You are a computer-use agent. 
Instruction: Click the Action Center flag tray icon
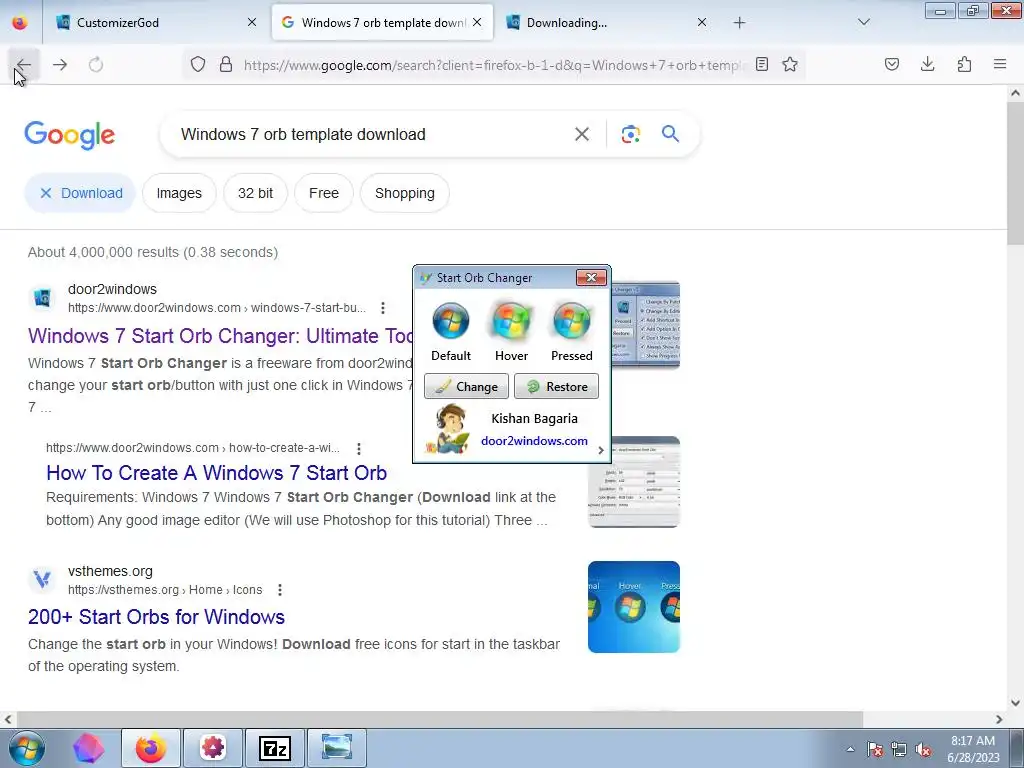pyautogui.click(x=875, y=750)
